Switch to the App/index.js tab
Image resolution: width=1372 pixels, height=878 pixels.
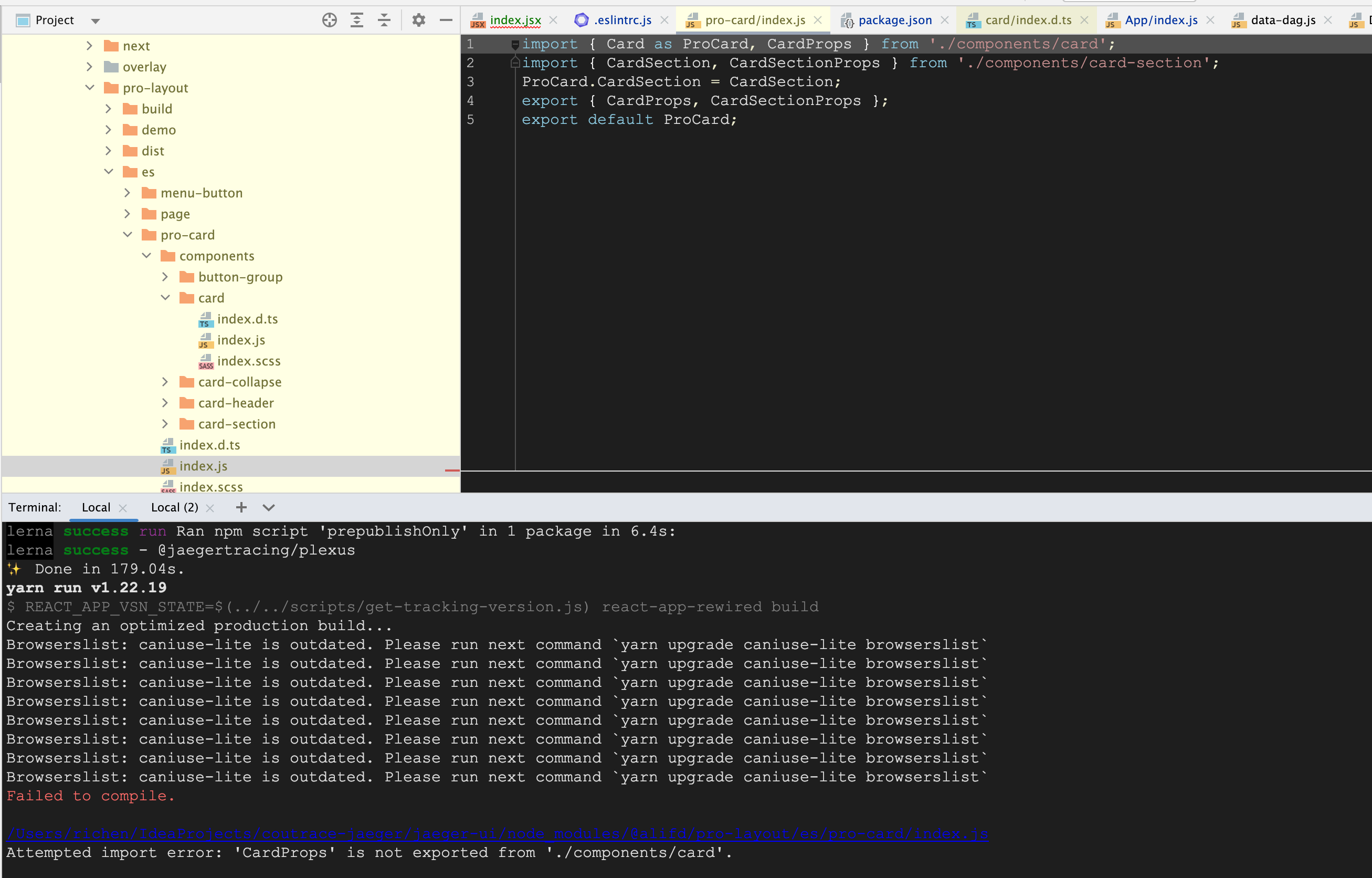tap(1160, 20)
